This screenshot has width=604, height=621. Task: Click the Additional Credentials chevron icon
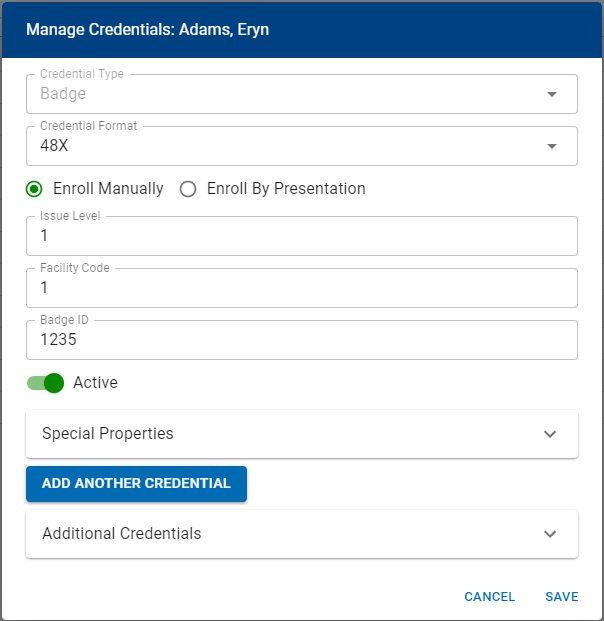pyautogui.click(x=550, y=534)
